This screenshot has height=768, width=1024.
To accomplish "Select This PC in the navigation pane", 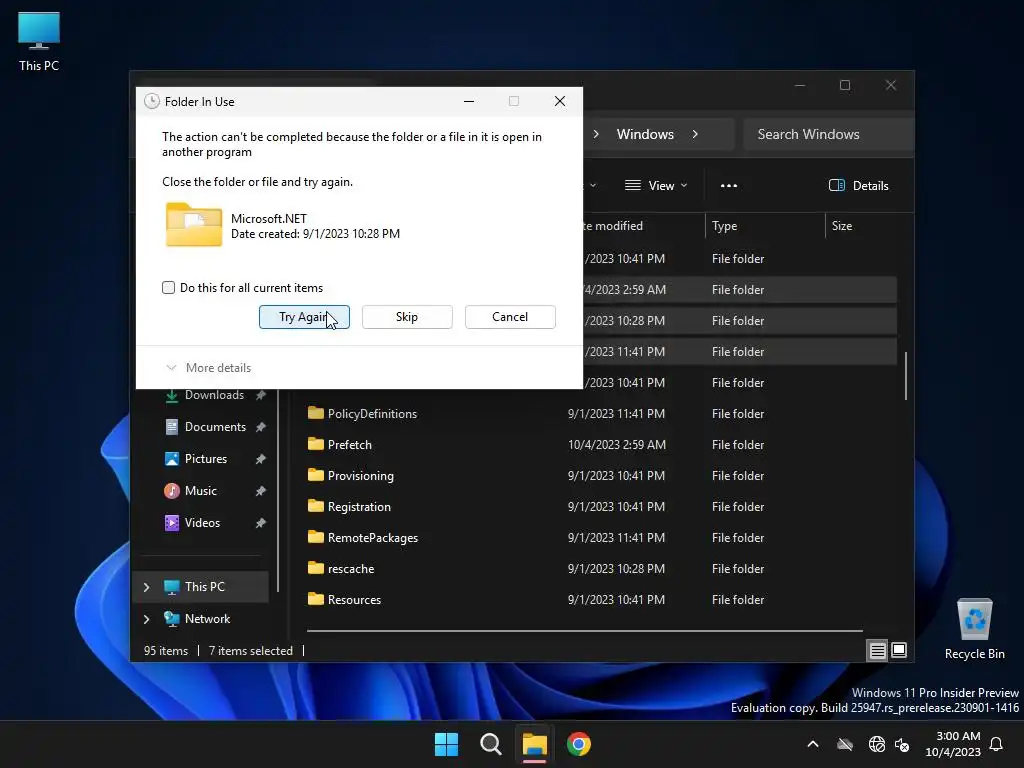I will pos(204,587).
